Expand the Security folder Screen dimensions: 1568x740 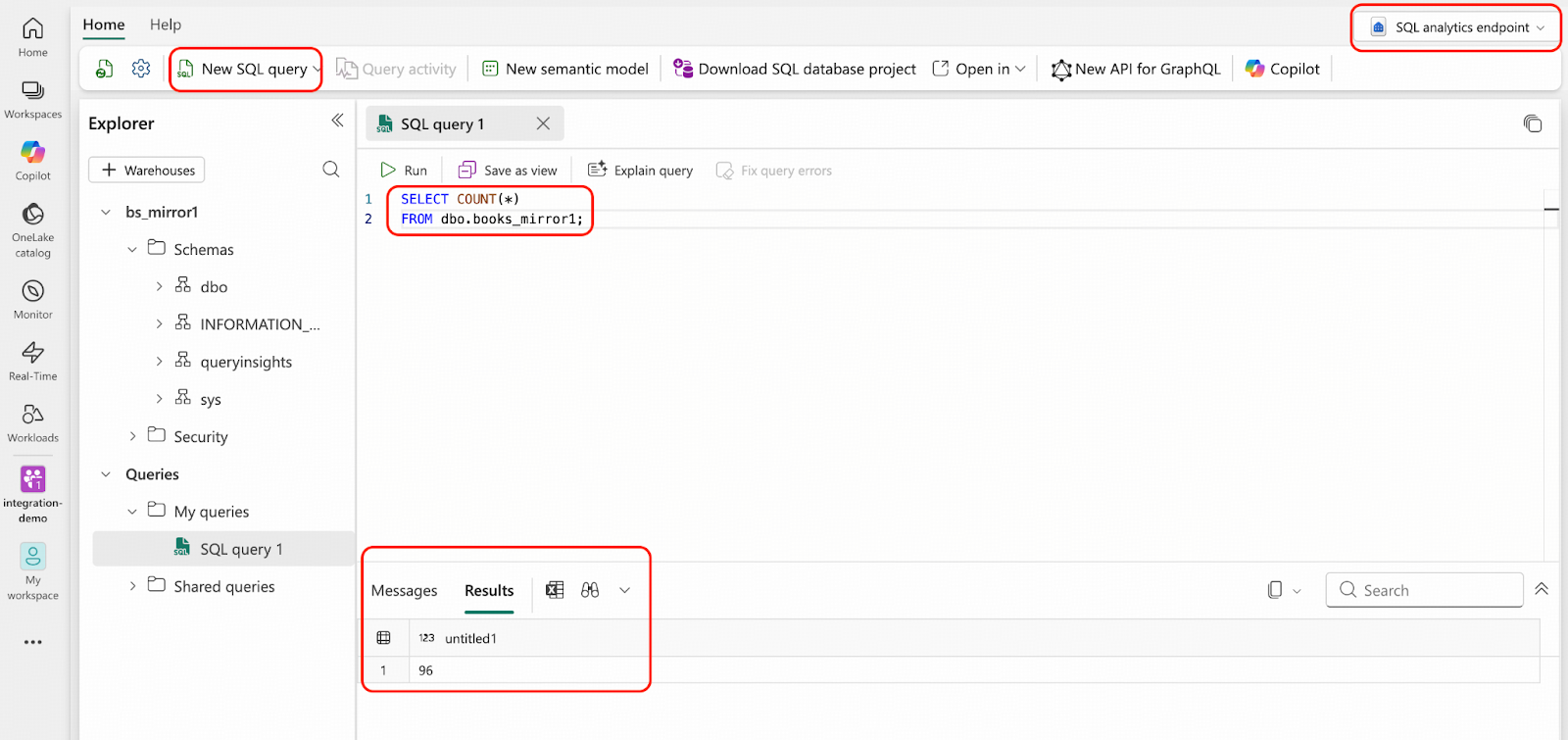coord(133,436)
